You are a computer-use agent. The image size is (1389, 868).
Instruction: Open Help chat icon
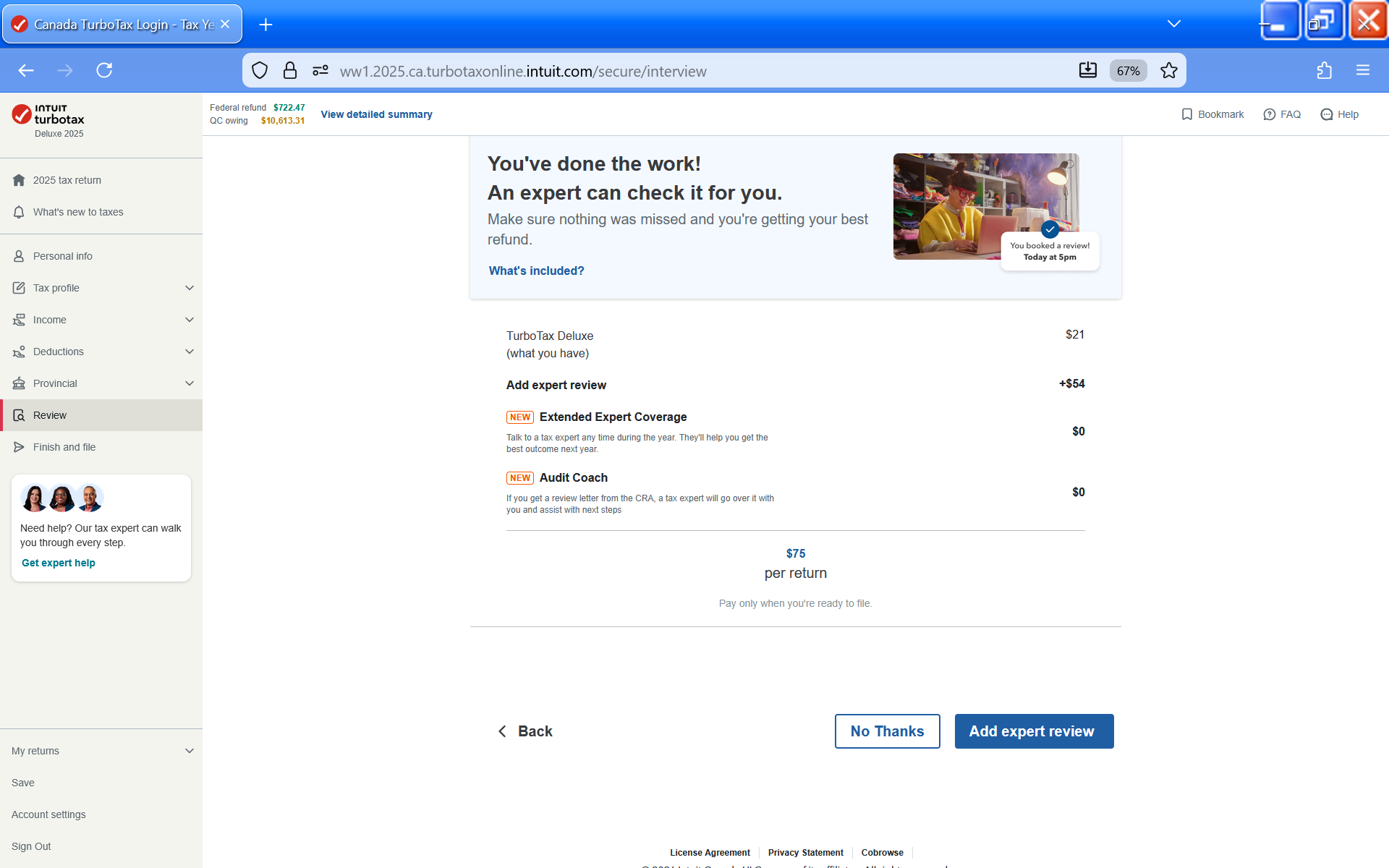tap(1326, 114)
